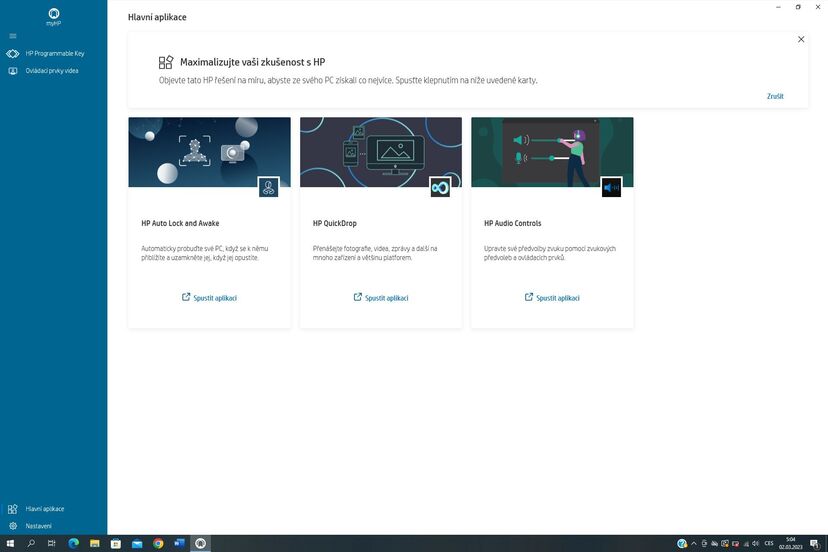Open Ovládací prvky videa in the sidebar

[51, 71]
